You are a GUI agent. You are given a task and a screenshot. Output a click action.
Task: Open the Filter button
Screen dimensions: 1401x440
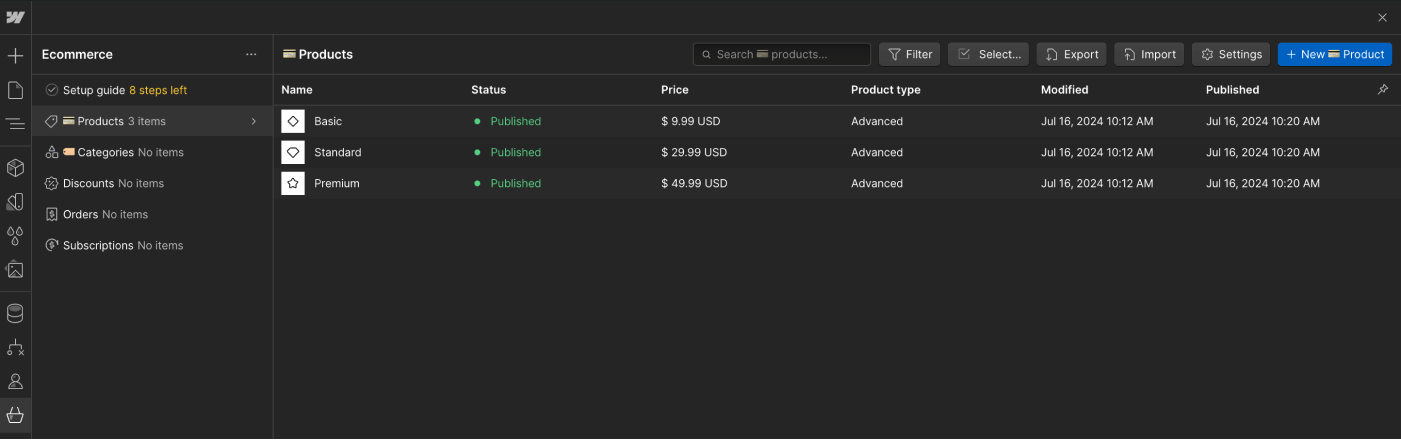909,54
